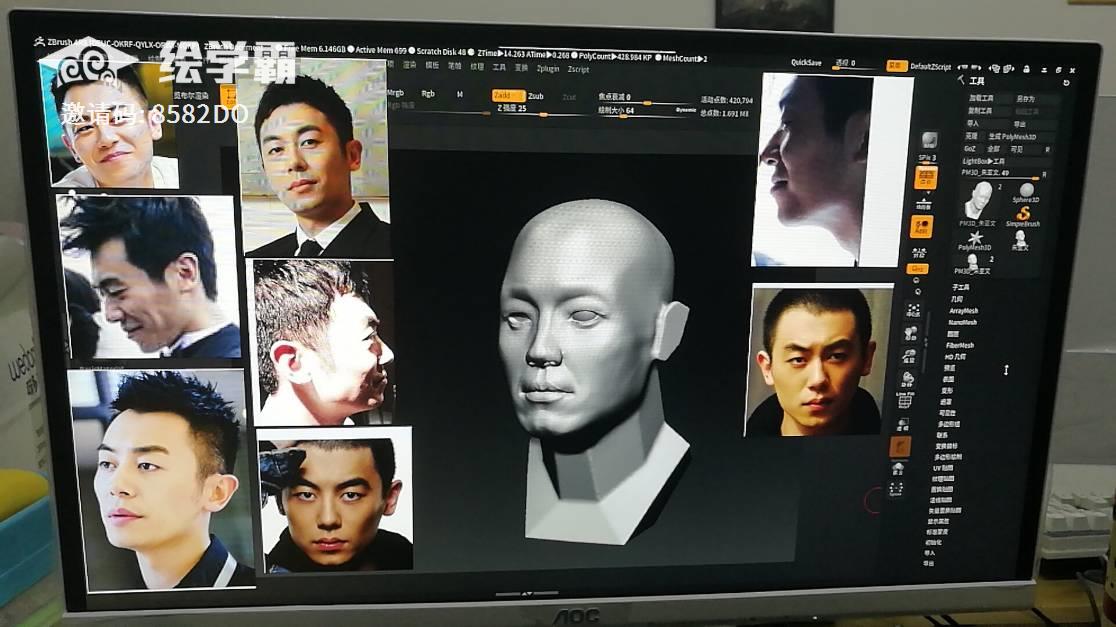Image resolution: width=1116 pixels, height=627 pixels.
Task: Toggle the orange 菜单 button
Action: coord(896,65)
